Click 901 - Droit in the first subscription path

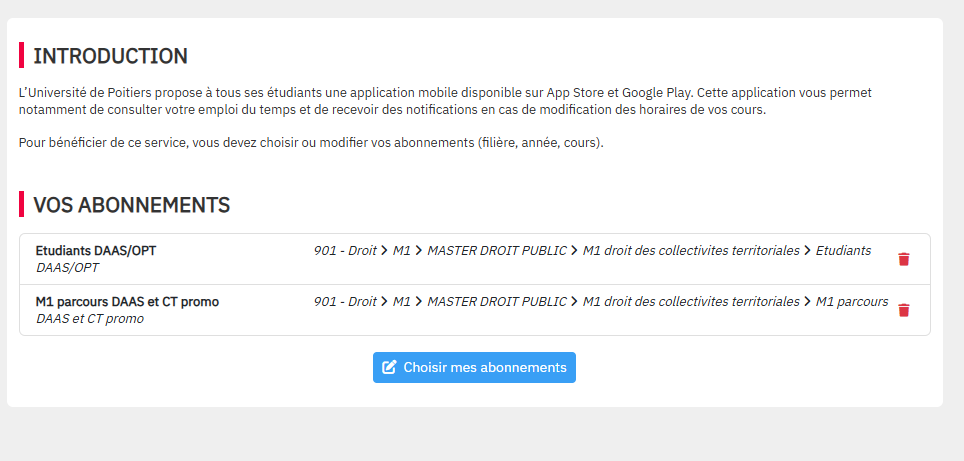point(345,251)
